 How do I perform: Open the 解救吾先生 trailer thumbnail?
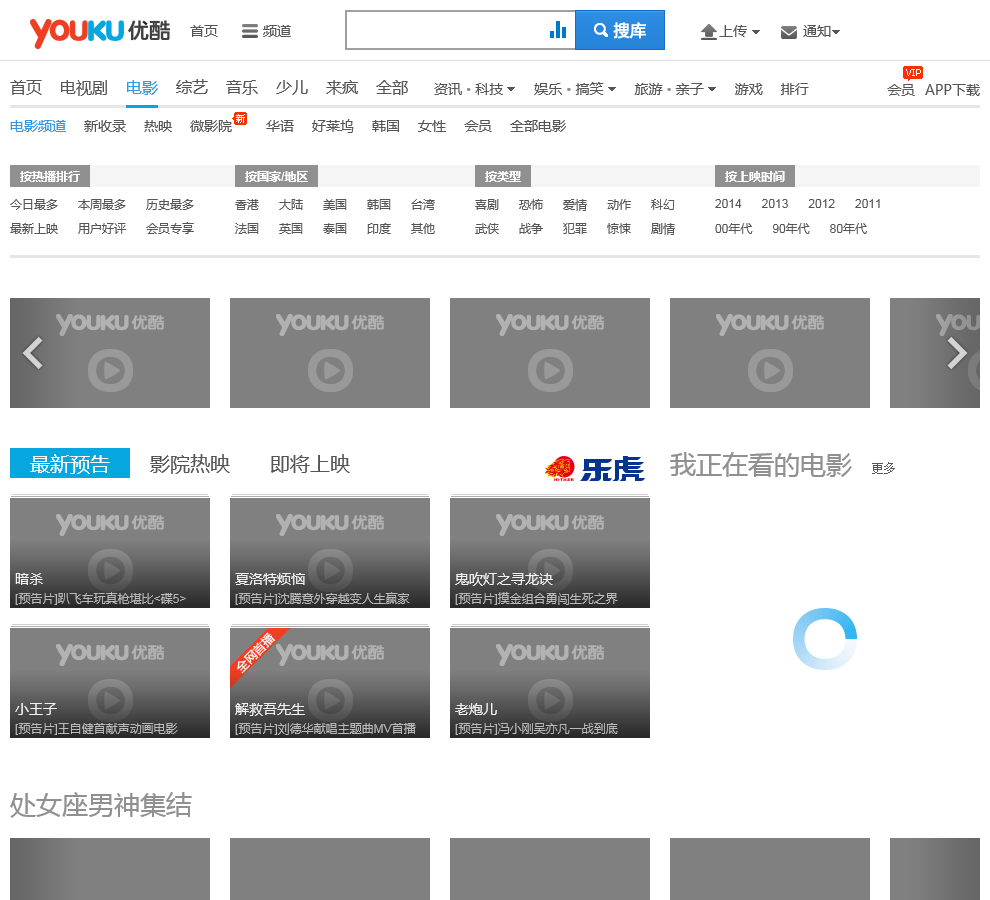330,683
